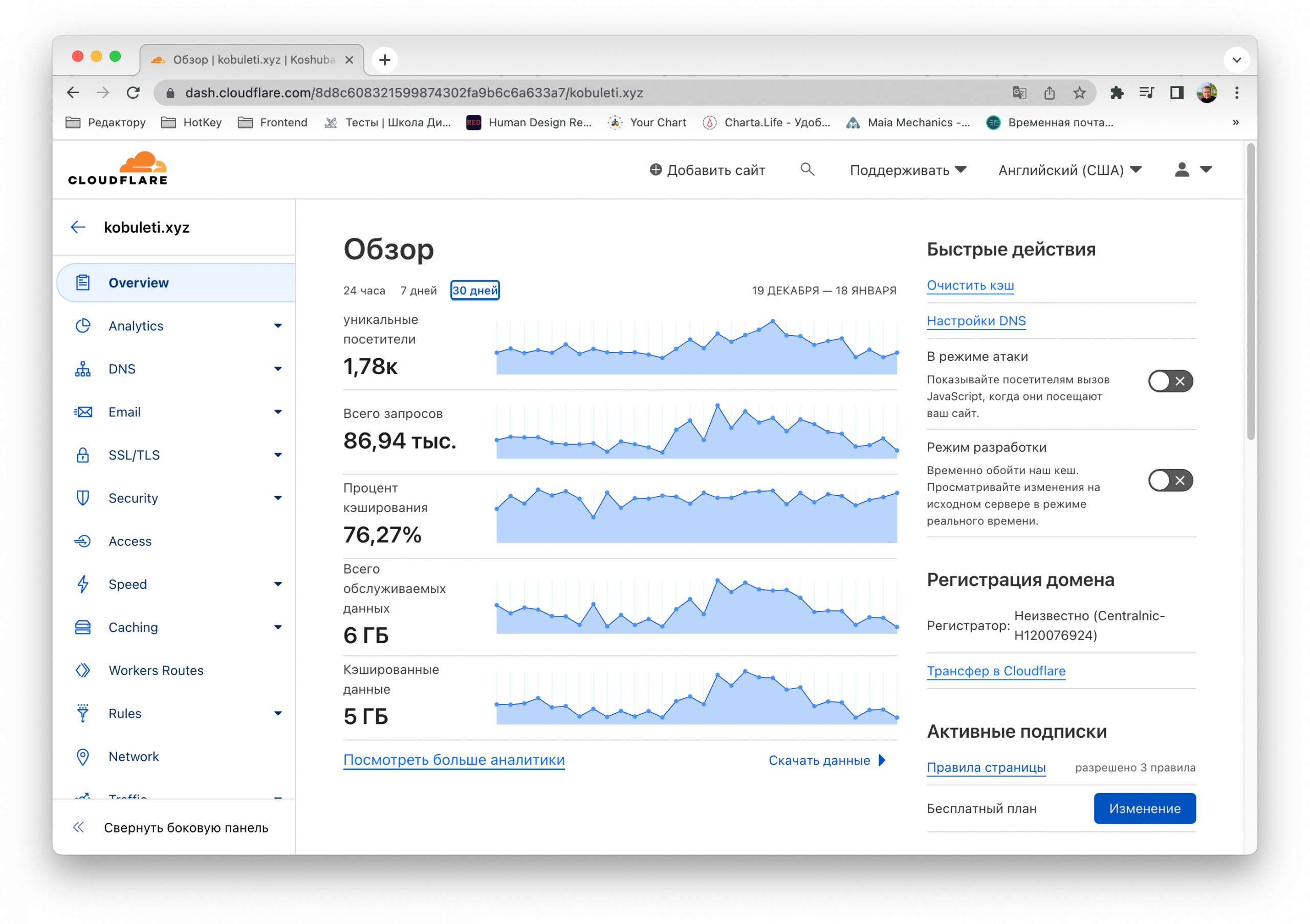The width and height of the screenshot is (1310, 924).
Task: Click the Network location pin icon
Action: 83,757
